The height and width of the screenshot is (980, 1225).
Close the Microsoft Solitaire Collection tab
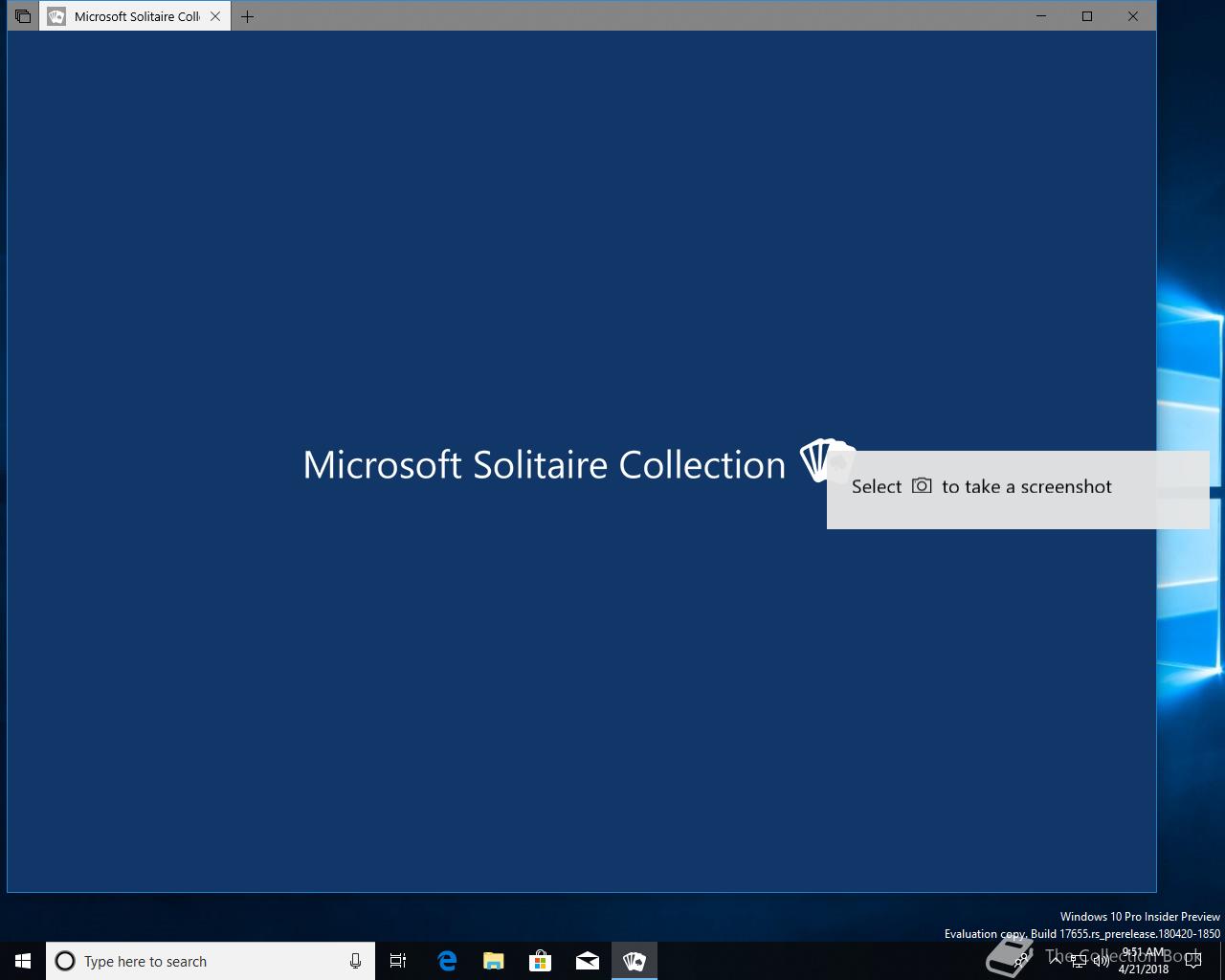pos(215,16)
